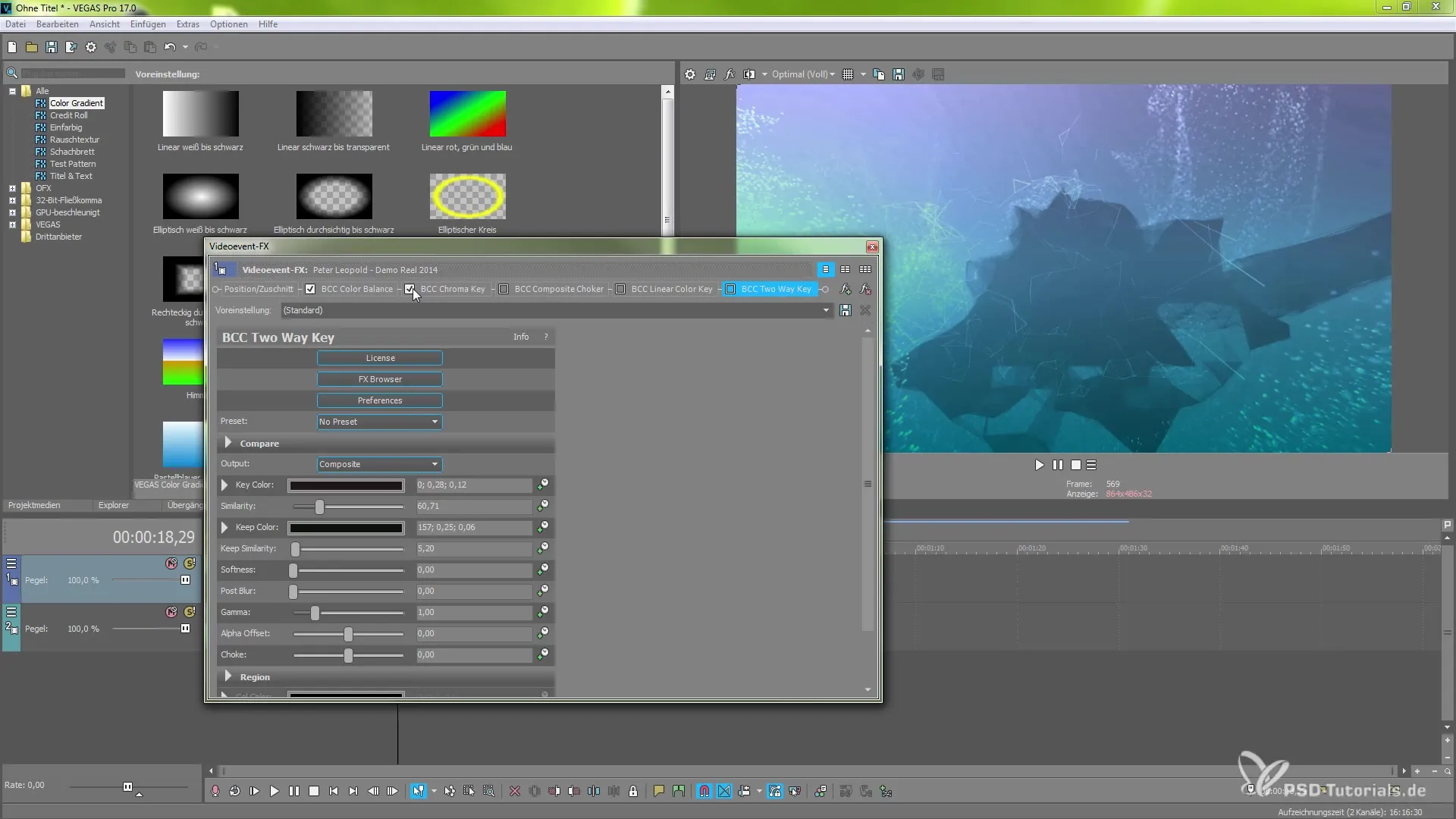The height and width of the screenshot is (819, 1456).
Task: Open plug-in chain editor icon
Action: [x=846, y=289]
